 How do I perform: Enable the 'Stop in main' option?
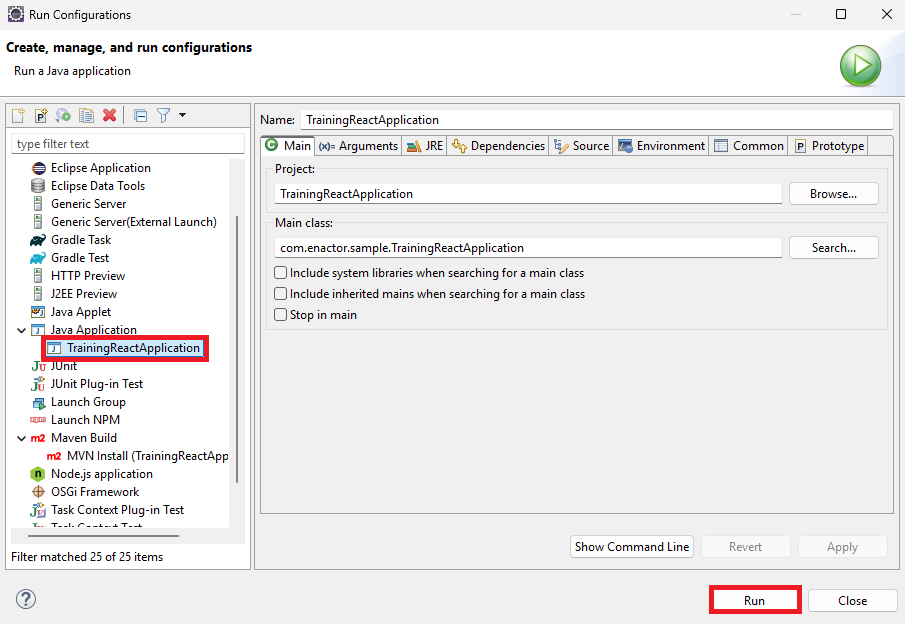pos(280,315)
